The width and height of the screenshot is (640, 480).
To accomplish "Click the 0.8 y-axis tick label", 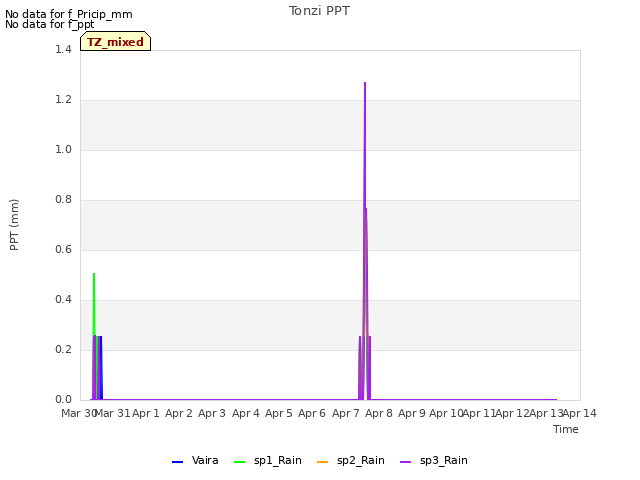I will tap(63, 200).
